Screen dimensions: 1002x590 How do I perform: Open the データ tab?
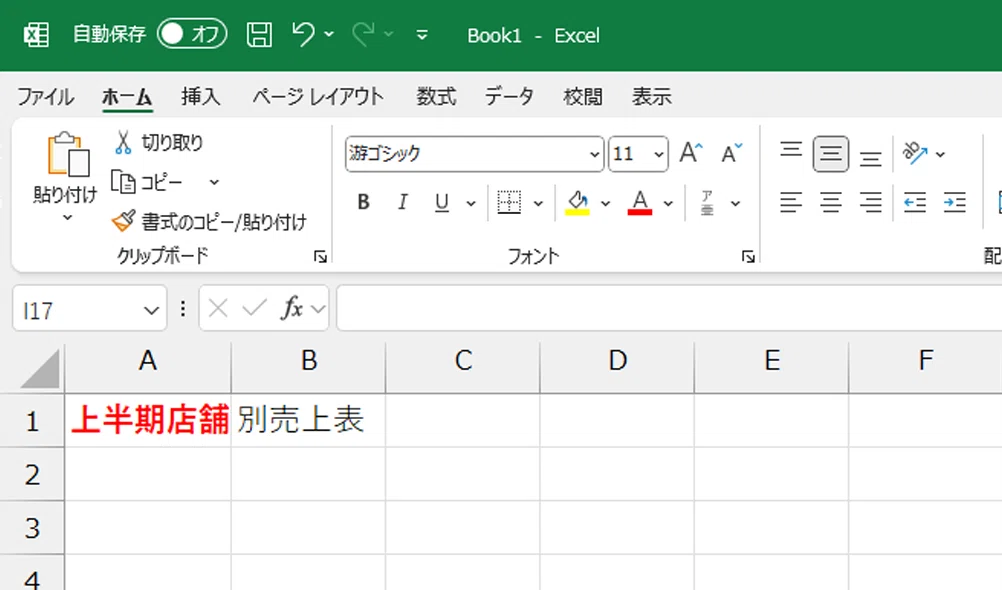click(509, 97)
